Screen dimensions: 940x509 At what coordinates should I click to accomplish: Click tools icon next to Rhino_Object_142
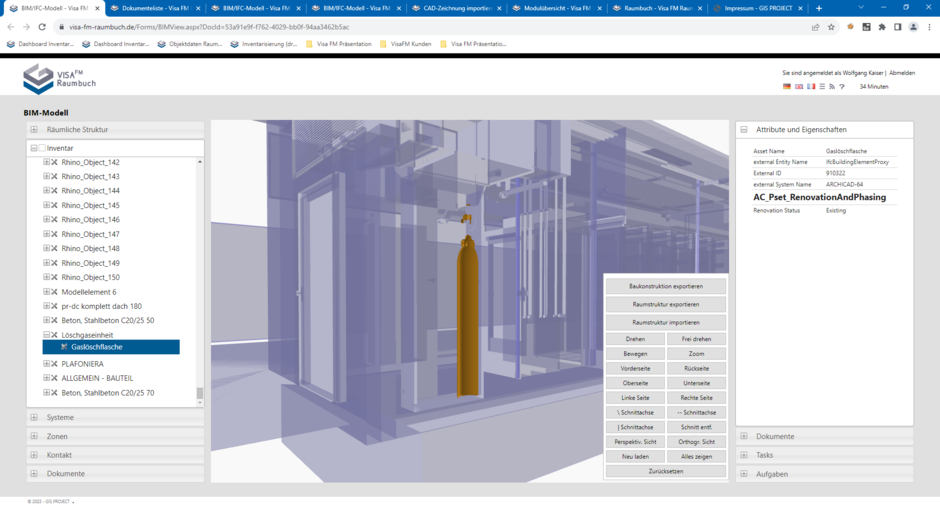click(x=55, y=162)
